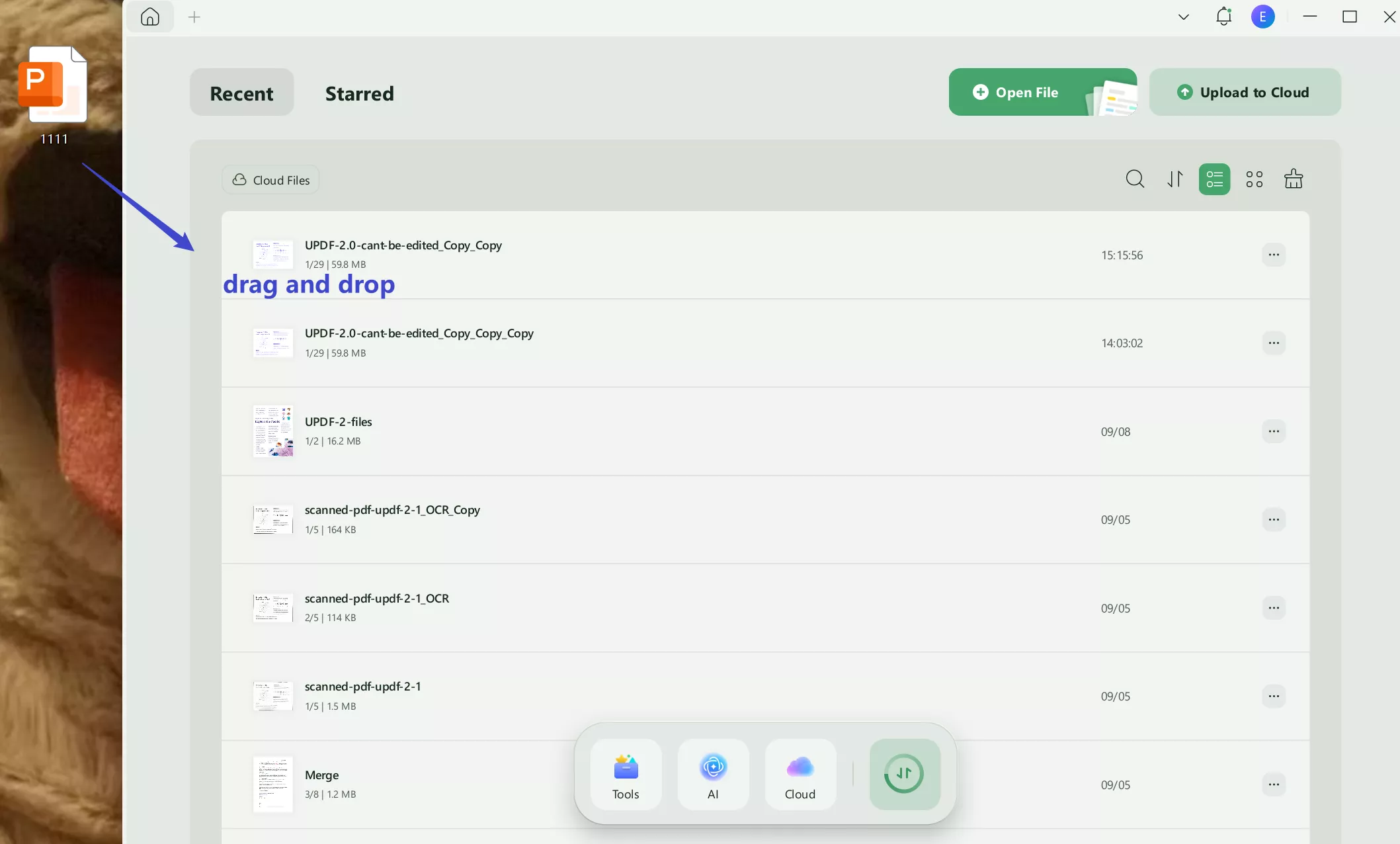
Task: Open notifications via the bell icon
Action: pyautogui.click(x=1223, y=17)
